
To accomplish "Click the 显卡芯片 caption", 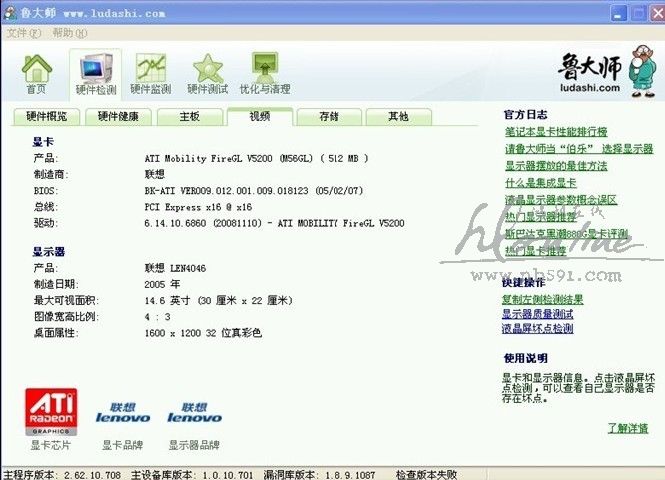I will (50, 445).
